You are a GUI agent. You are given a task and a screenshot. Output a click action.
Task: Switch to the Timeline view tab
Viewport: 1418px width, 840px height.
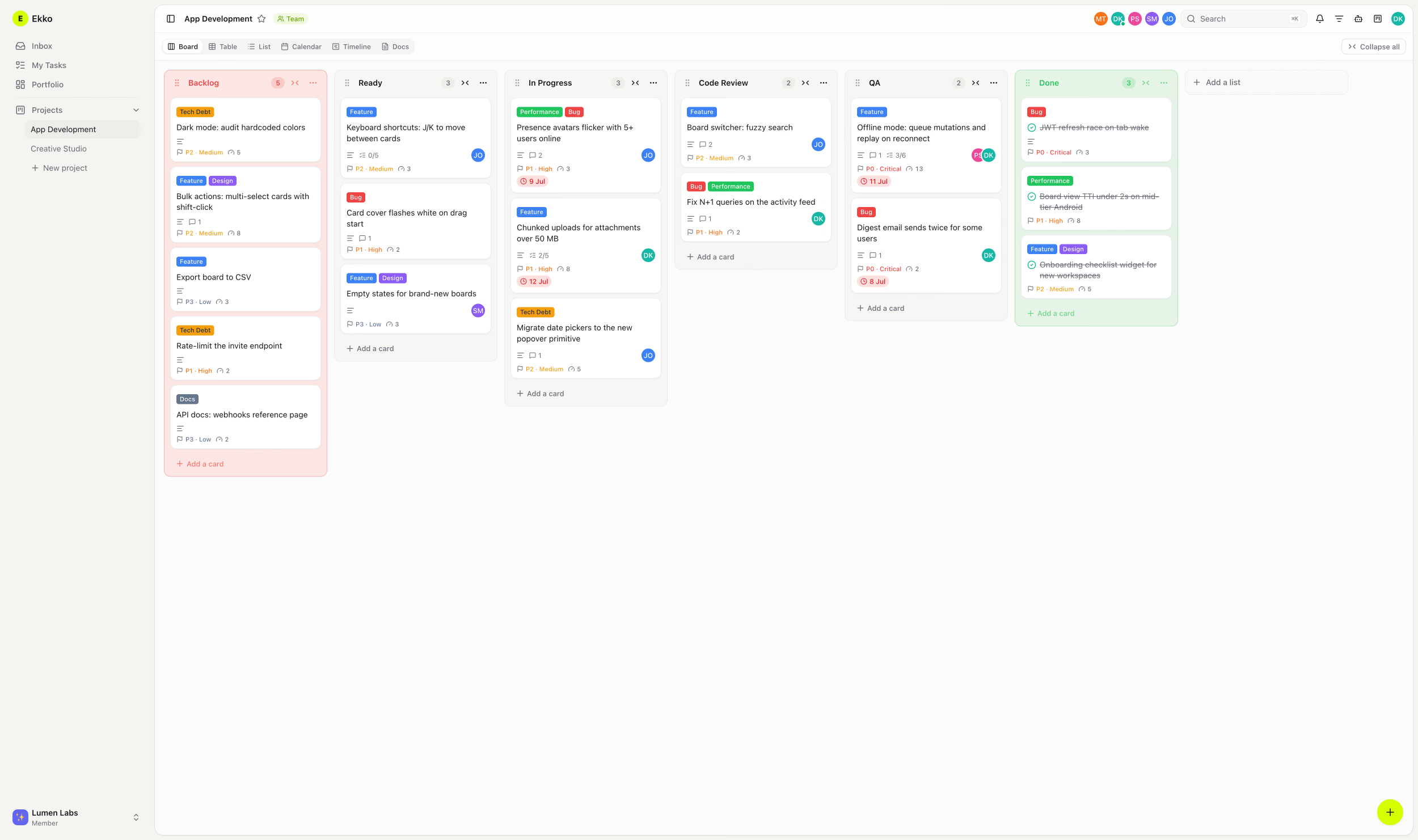[x=352, y=47]
